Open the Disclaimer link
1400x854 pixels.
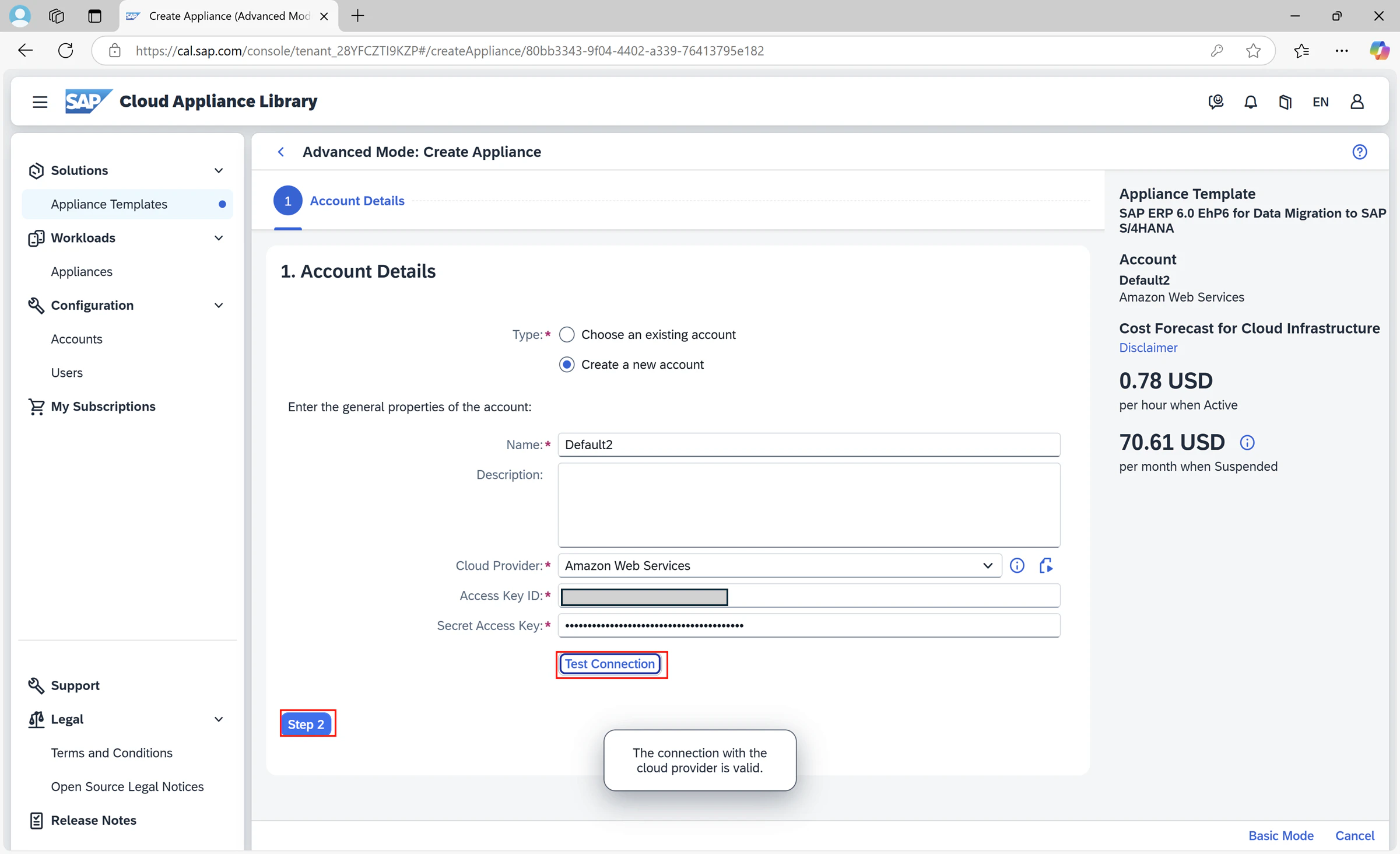click(1148, 348)
